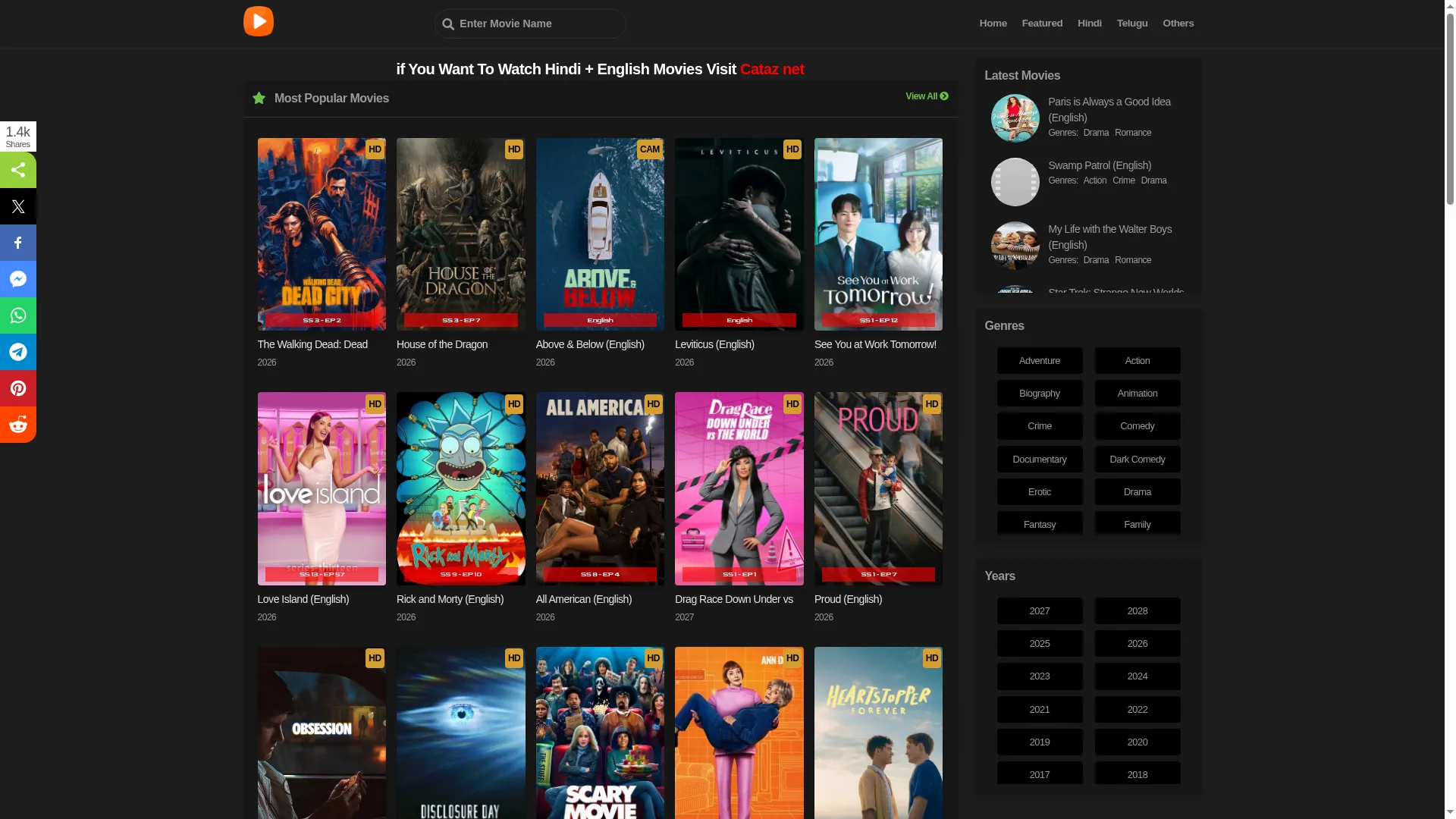1456x819 pixels.
Task: Select the Family genre button
Action: tap(1137, 524)
